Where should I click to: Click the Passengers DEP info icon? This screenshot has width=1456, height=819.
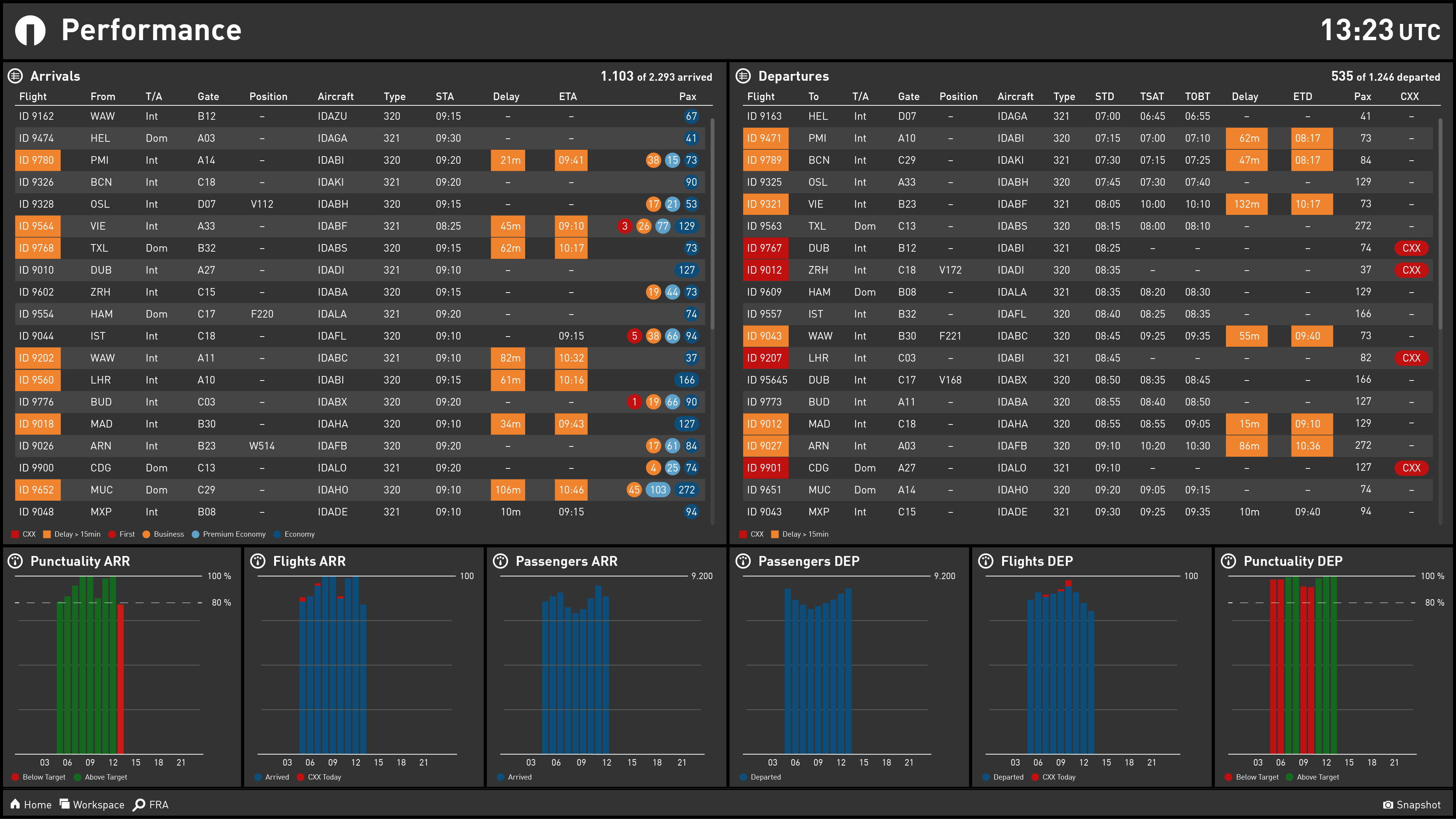click(743, 561)
